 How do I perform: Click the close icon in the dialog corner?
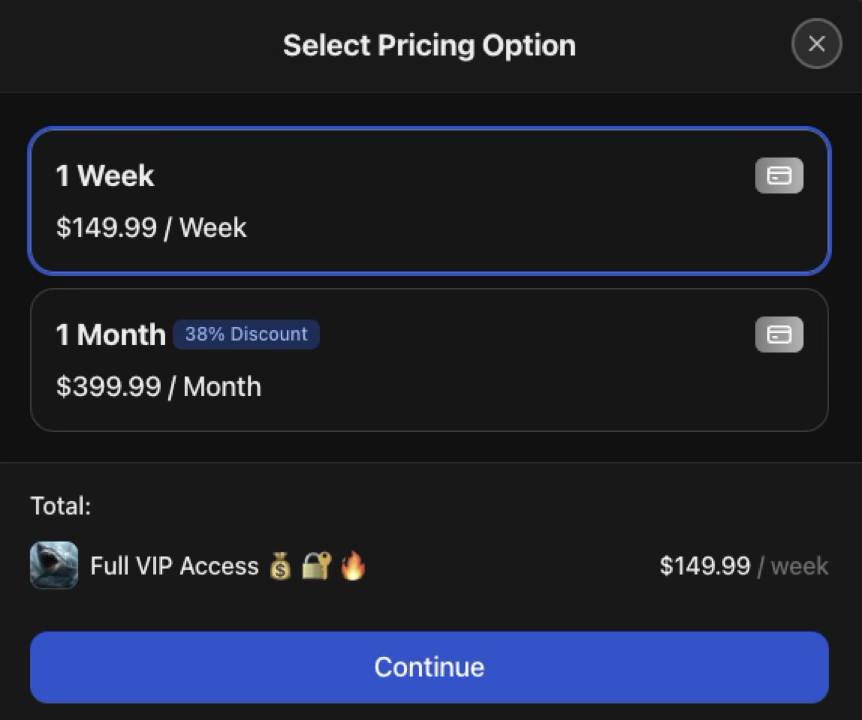click(816, 43)
